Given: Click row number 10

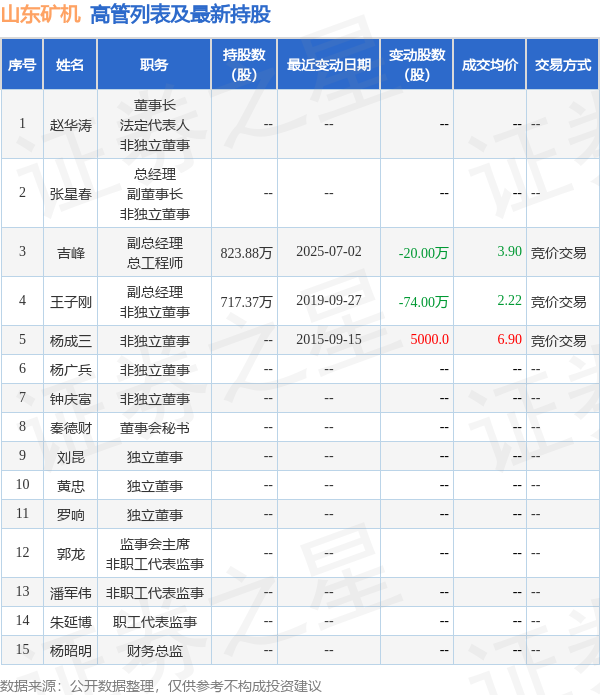Looking at the screenshot, I should (x=23, y=484).
